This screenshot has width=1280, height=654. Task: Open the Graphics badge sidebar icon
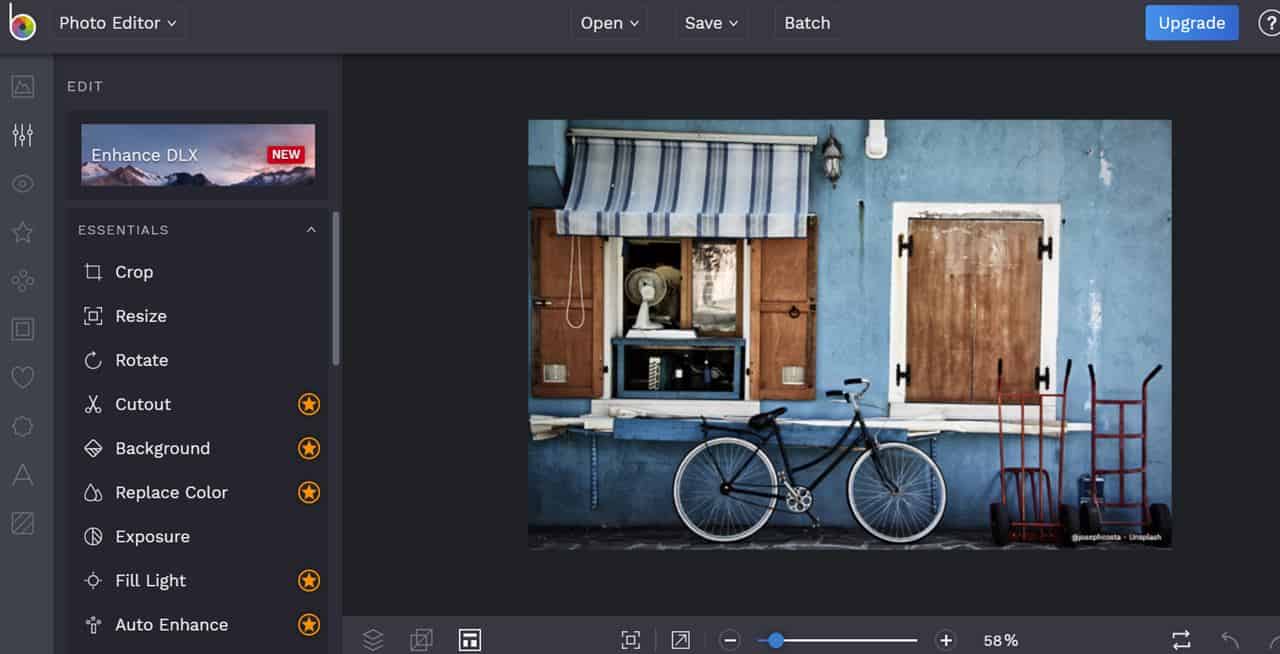pyautogui.click(x=23, y=426)
